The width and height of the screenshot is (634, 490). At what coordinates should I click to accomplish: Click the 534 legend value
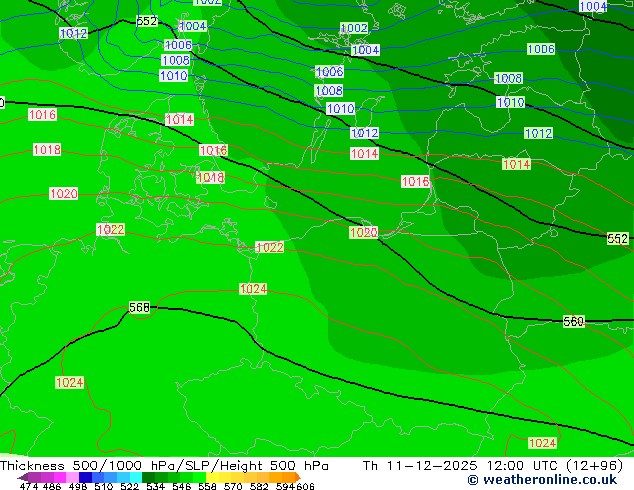[x=155, y=486]
